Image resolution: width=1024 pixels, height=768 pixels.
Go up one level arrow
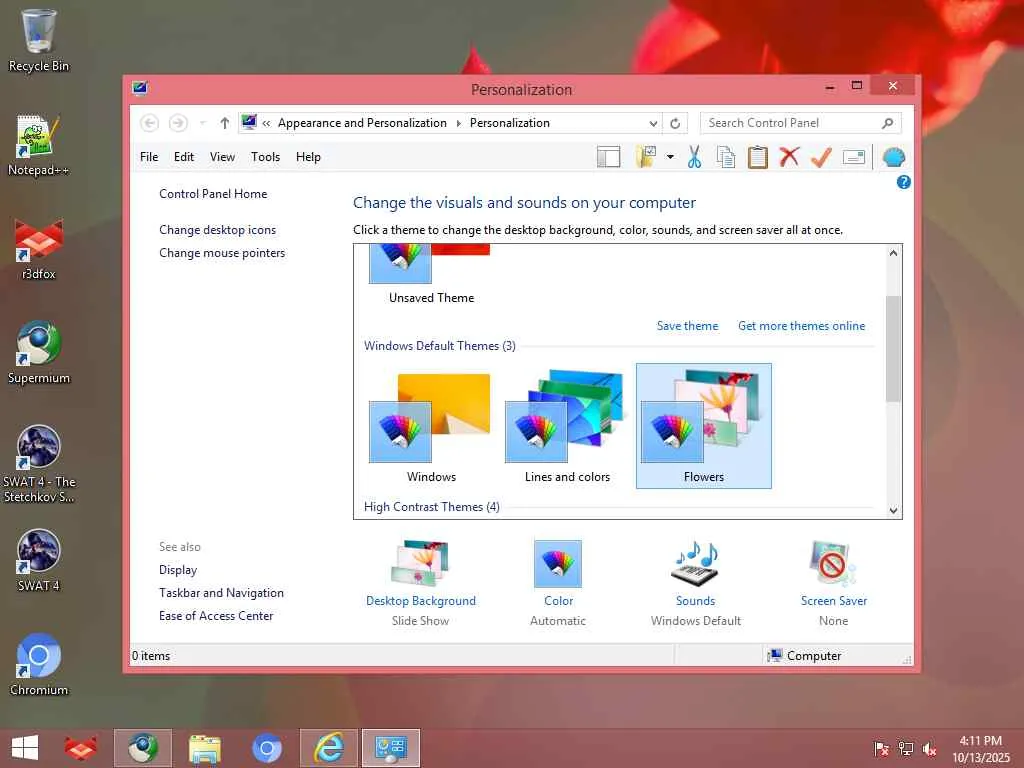coord(225,123)
